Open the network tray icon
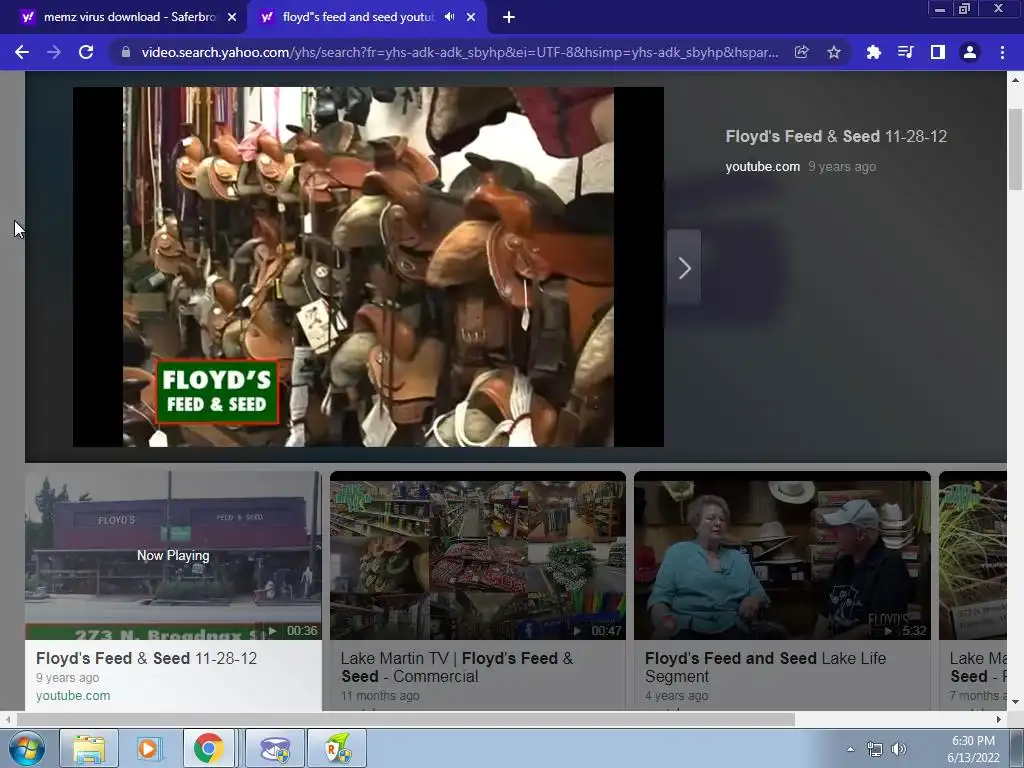 (x=874, y=749)
